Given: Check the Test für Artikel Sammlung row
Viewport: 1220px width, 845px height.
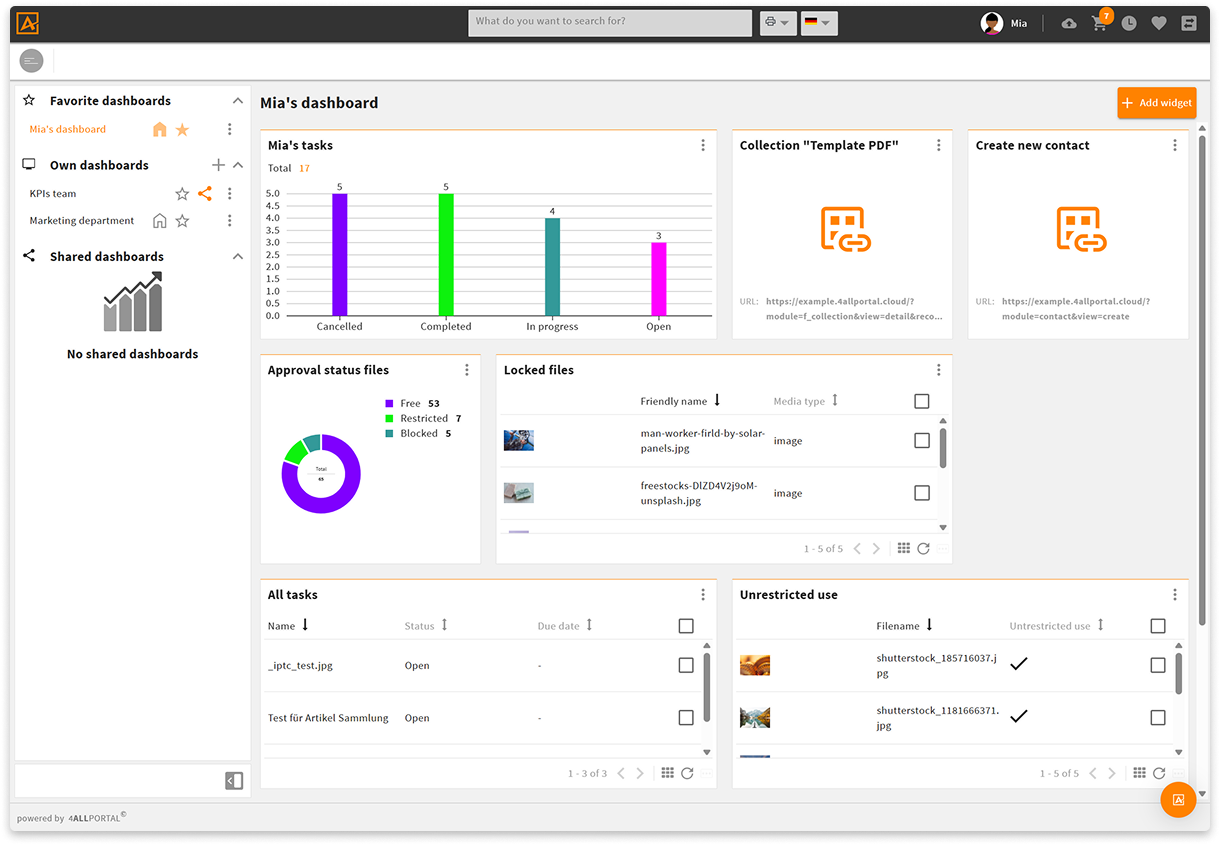Looking at the screenshot, I should (x=686, y=717).
